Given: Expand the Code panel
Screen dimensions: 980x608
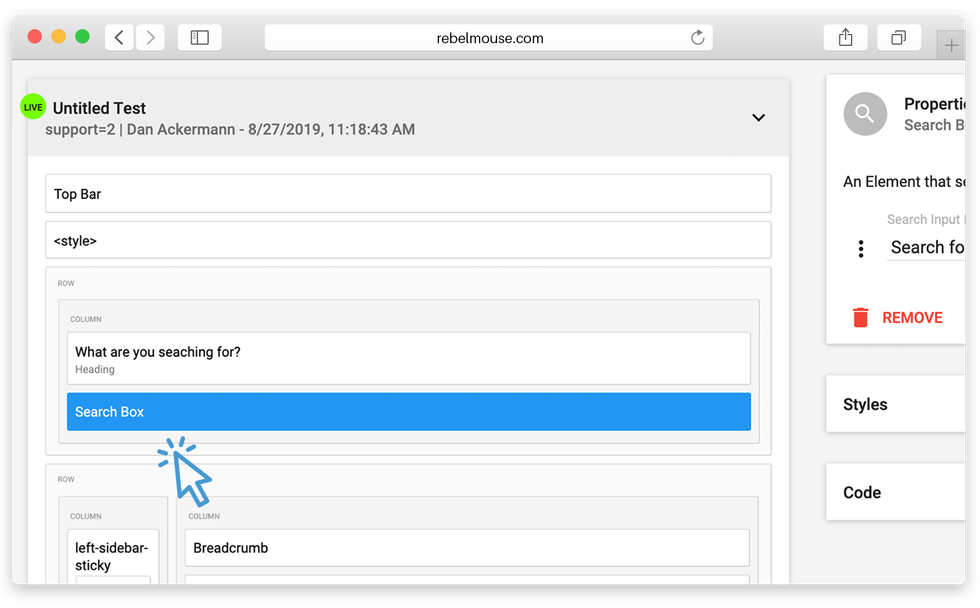Looking at the screenshot, I should pyautogui.click(x=895, y=492).
